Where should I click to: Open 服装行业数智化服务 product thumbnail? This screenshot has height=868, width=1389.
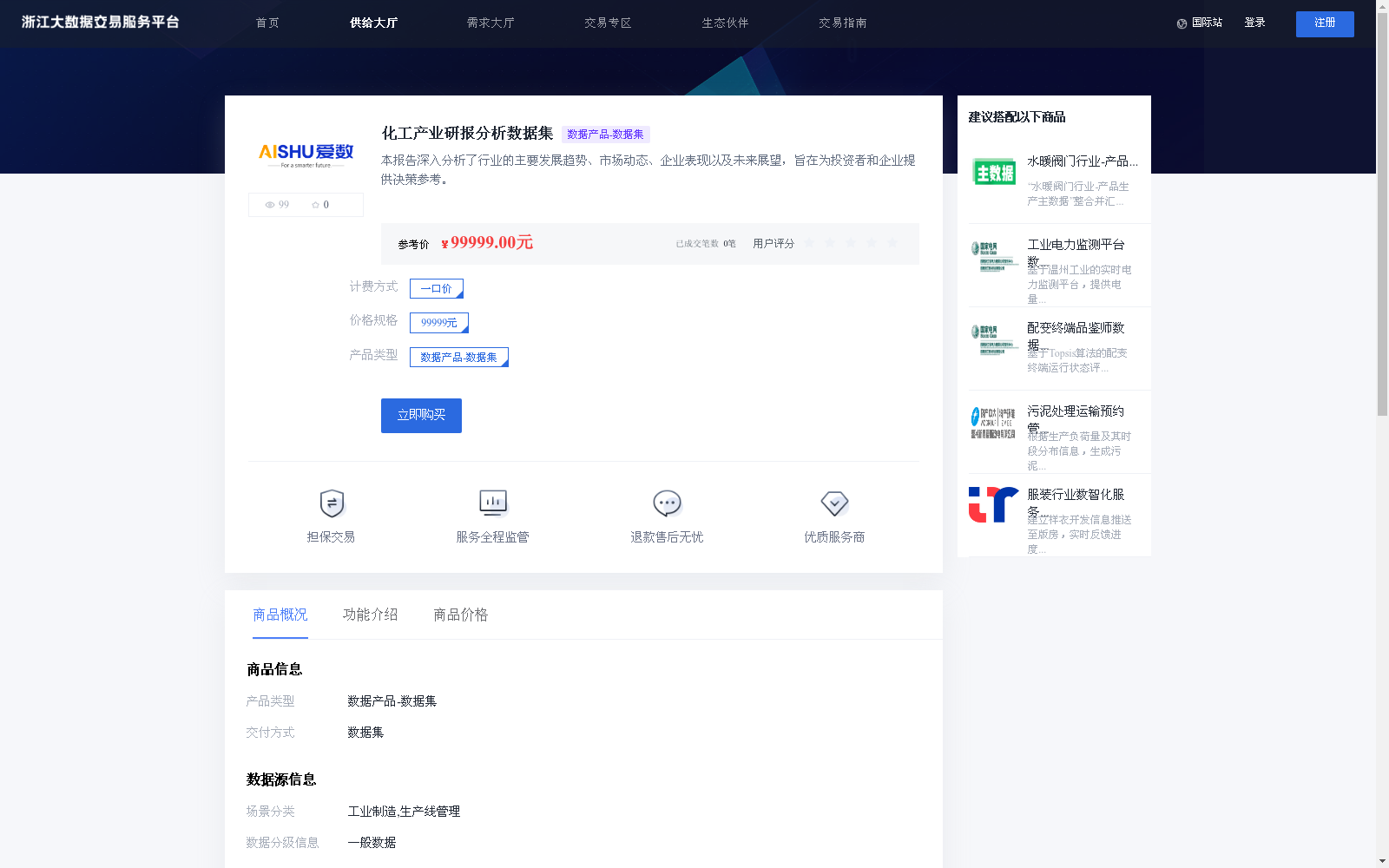pos(994,505)
